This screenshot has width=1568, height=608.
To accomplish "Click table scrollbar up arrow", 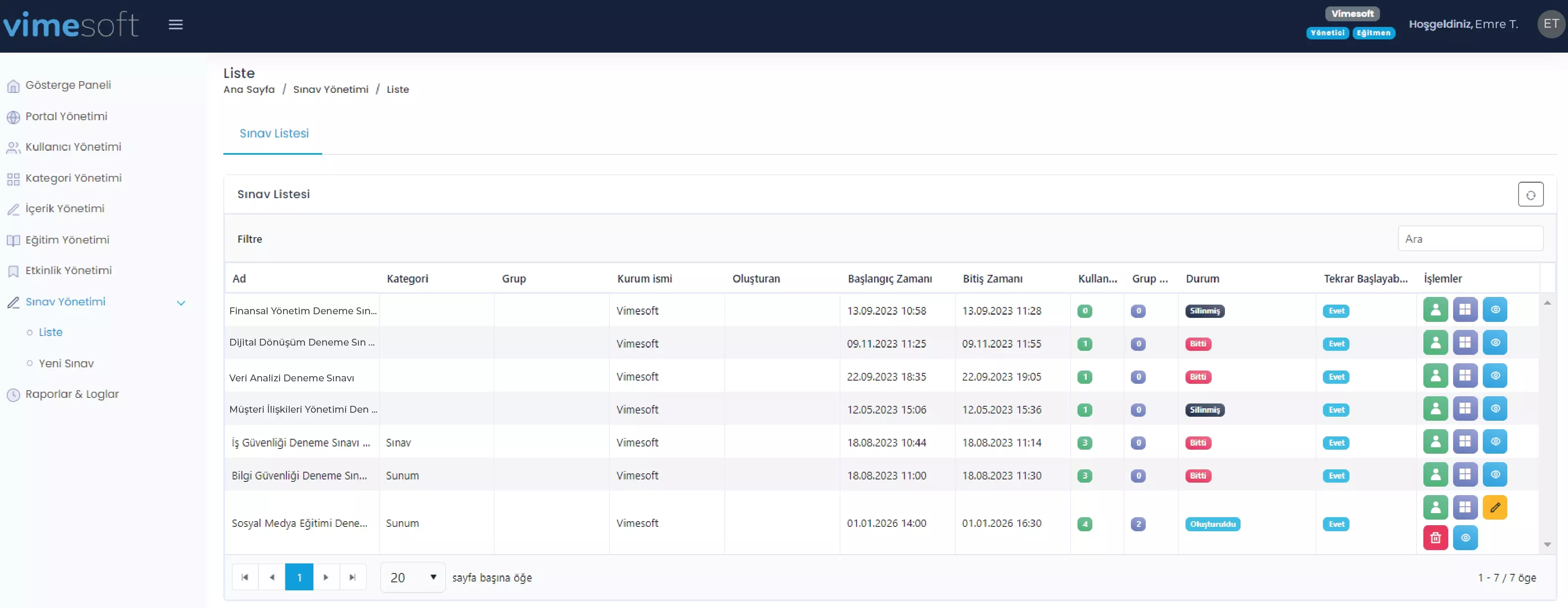I will [x=1547, y=303].
